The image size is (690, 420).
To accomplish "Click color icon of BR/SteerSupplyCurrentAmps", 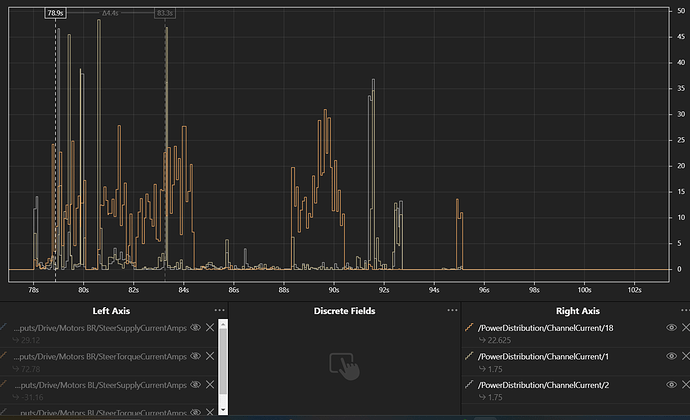I will click(4, 327).
